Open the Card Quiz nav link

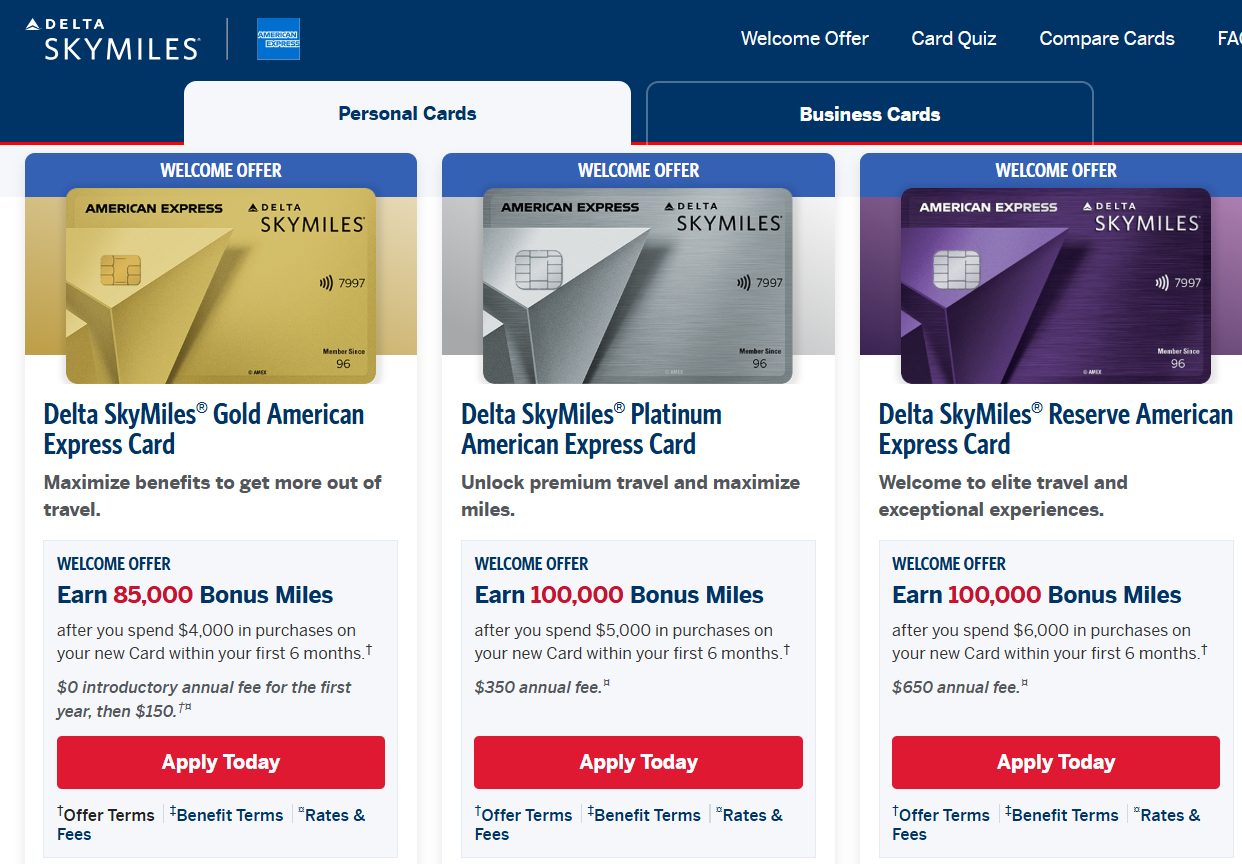[x=954, y=39]
